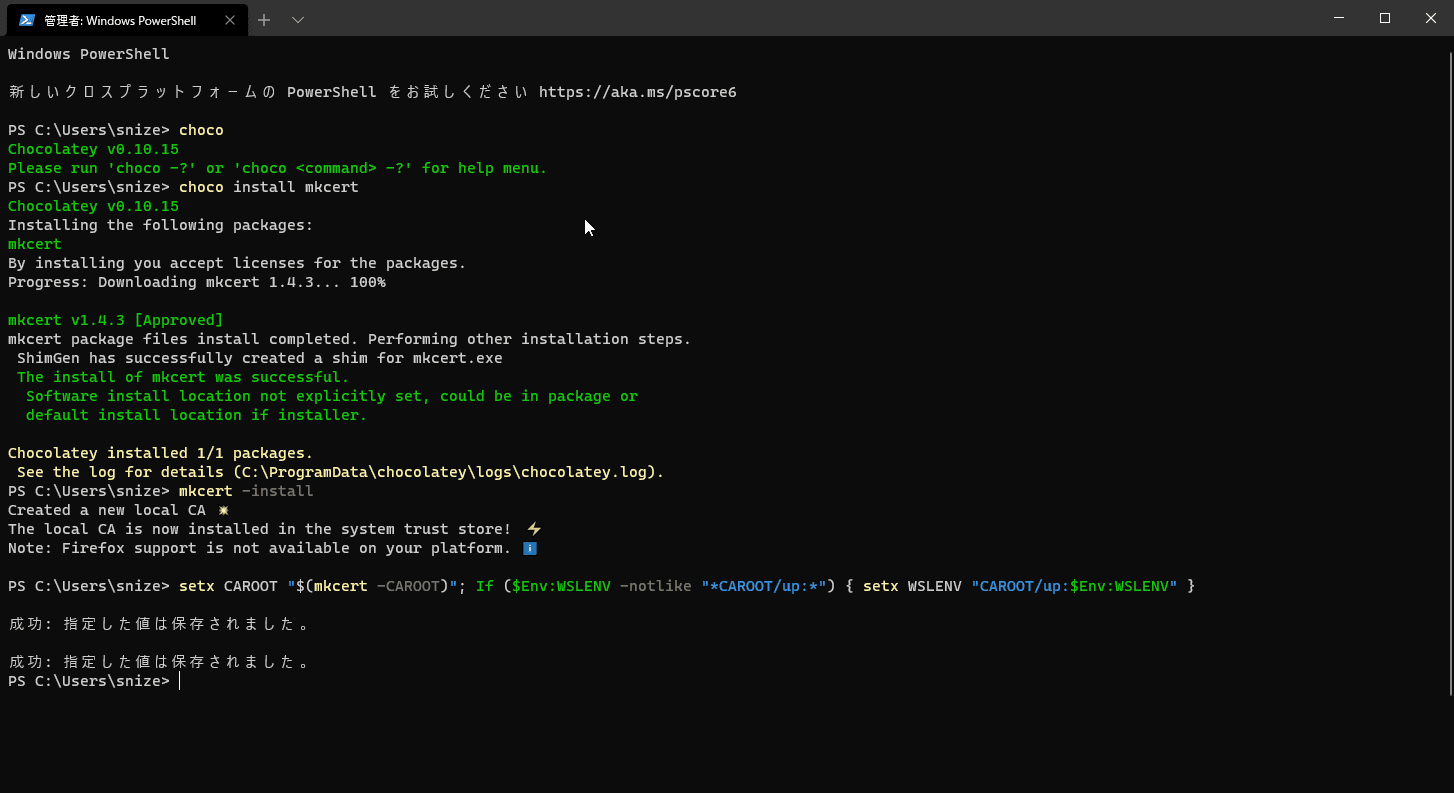Open the new-tab profile dropdown chevron
Viewport: 1454px width, 793px height.
tap(298, 20)
